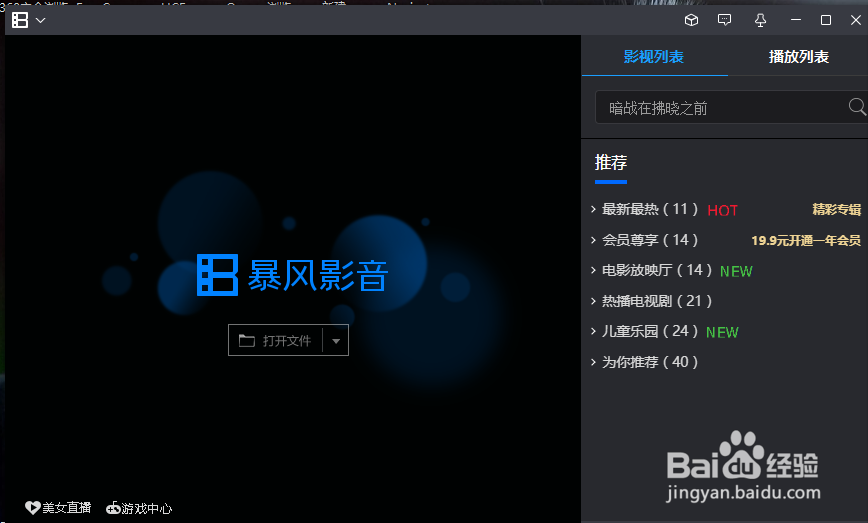The width and height of the screenshot is (868, 523).
Task: Click the NEW badge beside 电影放映厅
Action: [736, 271]
